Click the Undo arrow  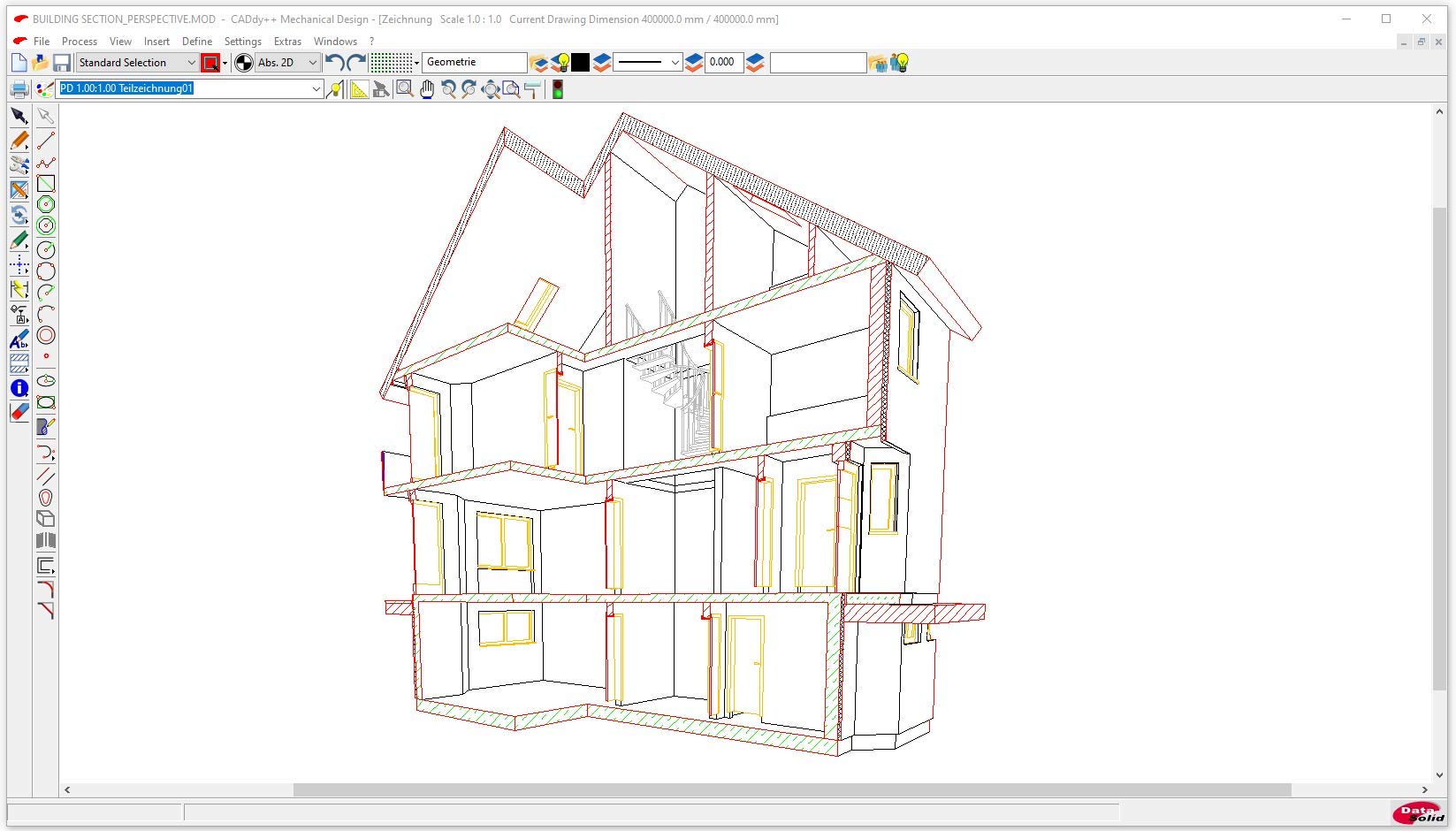334,63
